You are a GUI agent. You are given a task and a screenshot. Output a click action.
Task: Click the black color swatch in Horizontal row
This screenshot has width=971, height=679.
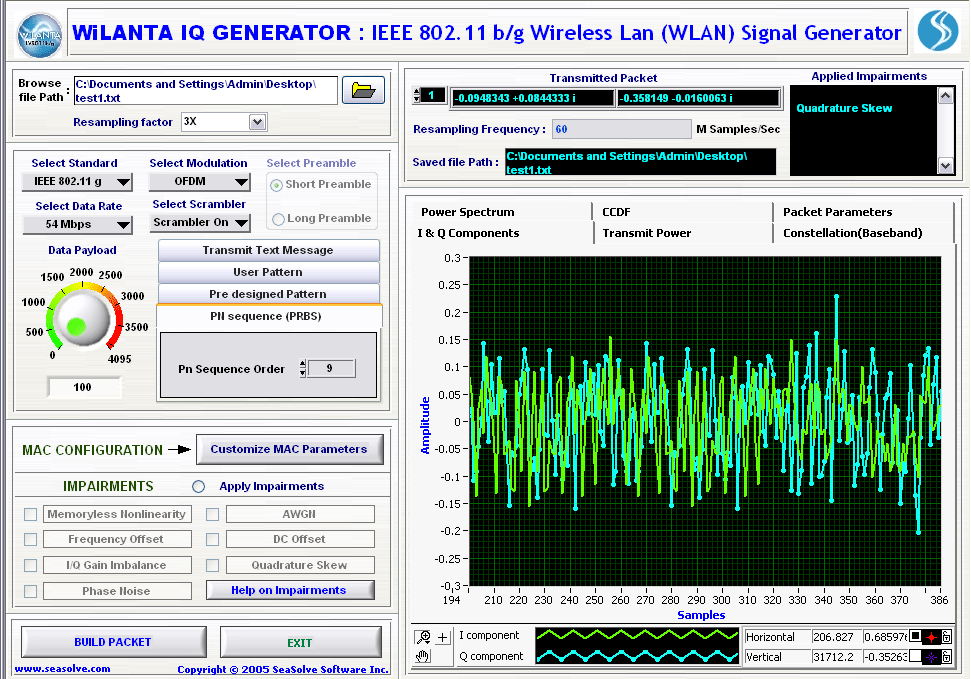tap(915, 636)
